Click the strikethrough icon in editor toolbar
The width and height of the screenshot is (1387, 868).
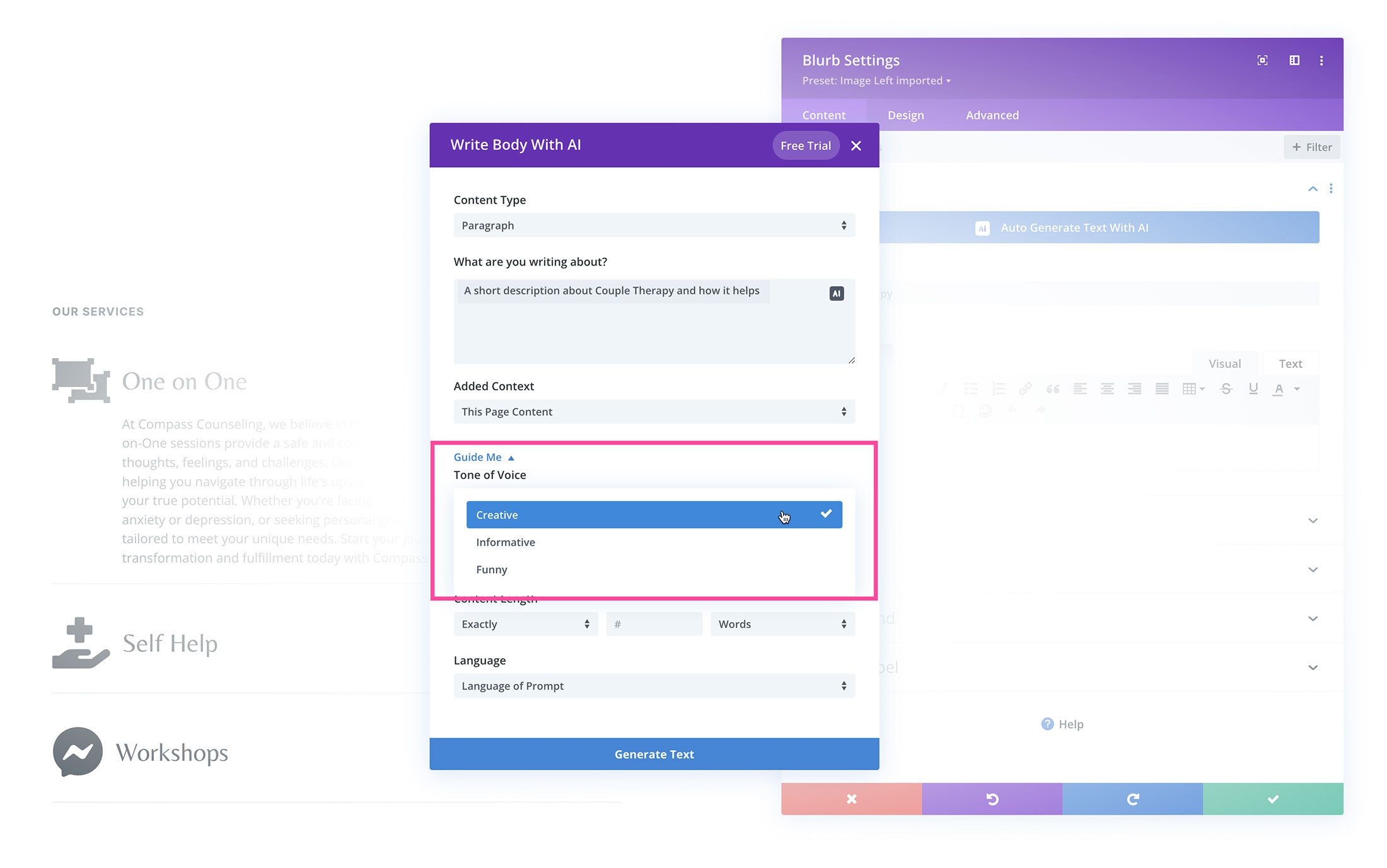coord(1226,389)
